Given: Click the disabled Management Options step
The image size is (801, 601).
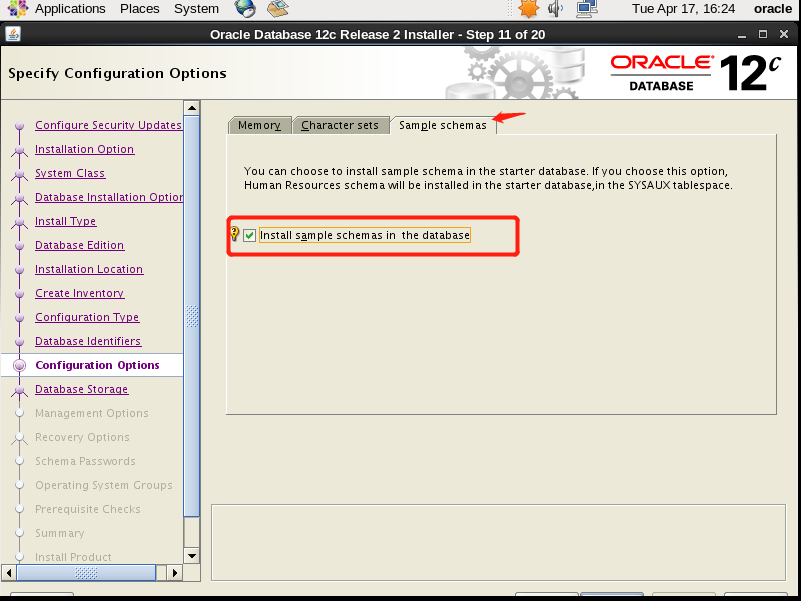Looking at the screenshot, I should tap(91, 413).
